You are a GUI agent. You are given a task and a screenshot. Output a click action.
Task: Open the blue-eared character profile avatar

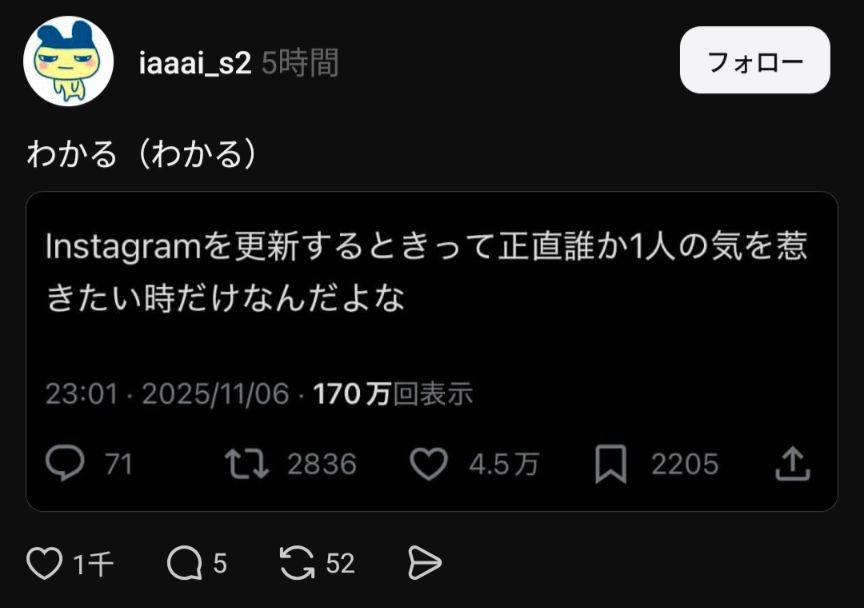tap(68, 61)
